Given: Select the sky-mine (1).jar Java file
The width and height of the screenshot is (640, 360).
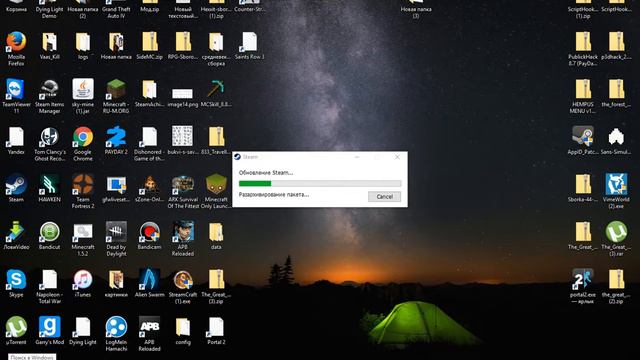Looking at the screenshot, I should click(83, 89).
